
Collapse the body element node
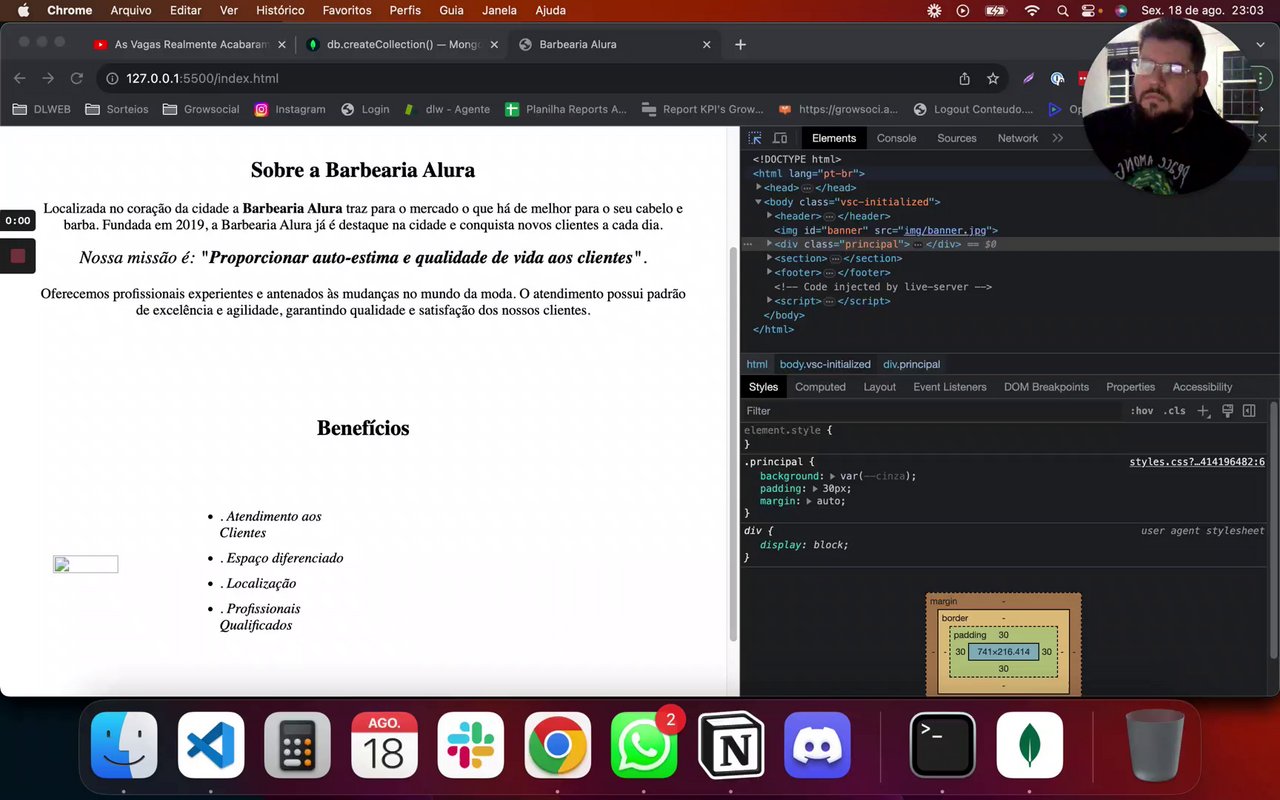click(759, 202)
